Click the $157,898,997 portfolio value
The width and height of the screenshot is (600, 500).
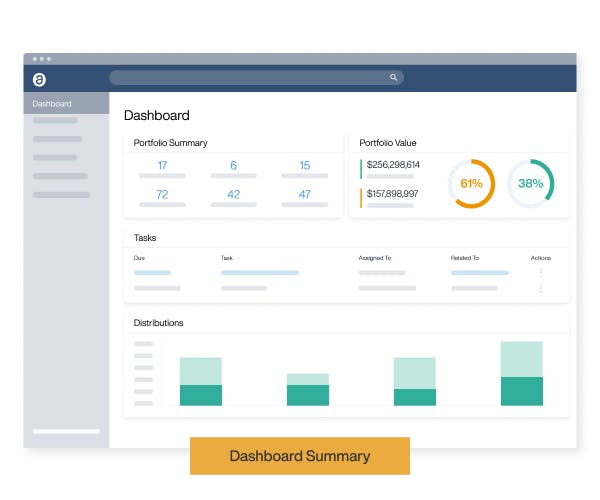[x=392, y=194]
